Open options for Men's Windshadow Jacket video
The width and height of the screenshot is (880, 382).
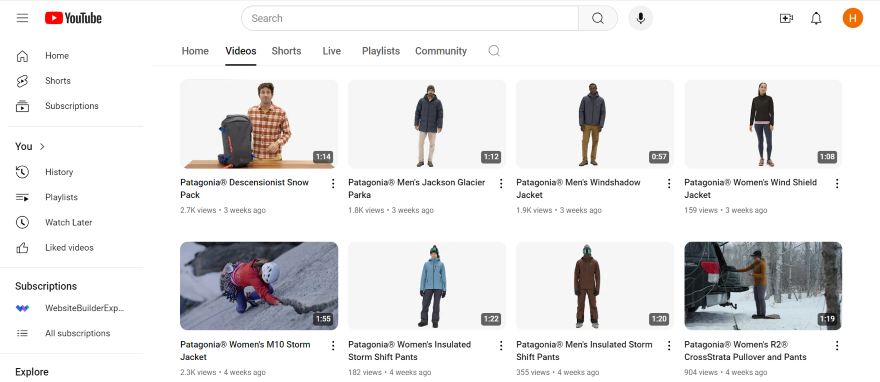pos(669,183)
